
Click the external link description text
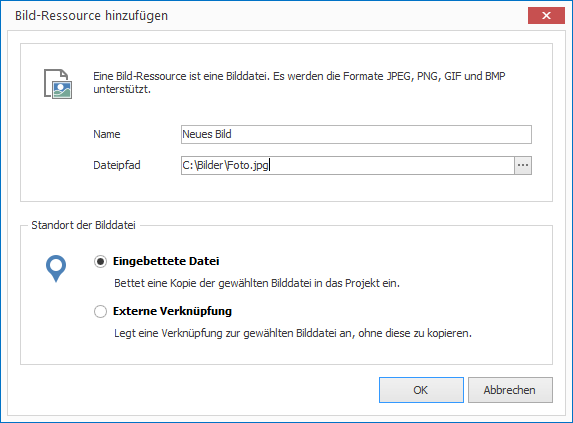pyautogui.click(x=293, y=333)
